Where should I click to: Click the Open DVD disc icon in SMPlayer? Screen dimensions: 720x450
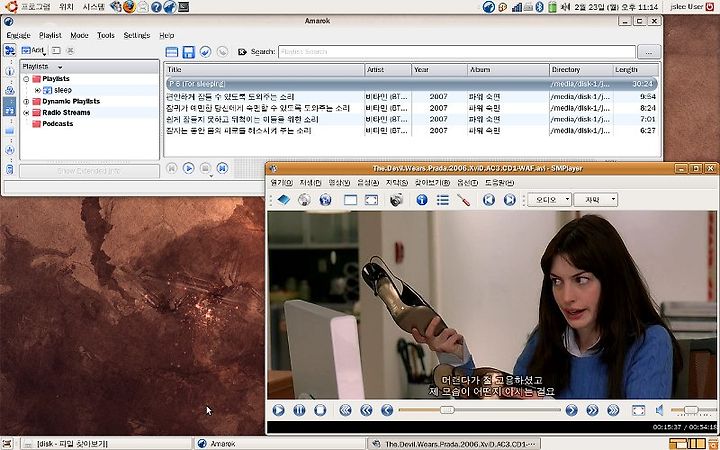[x=304, y=200]
